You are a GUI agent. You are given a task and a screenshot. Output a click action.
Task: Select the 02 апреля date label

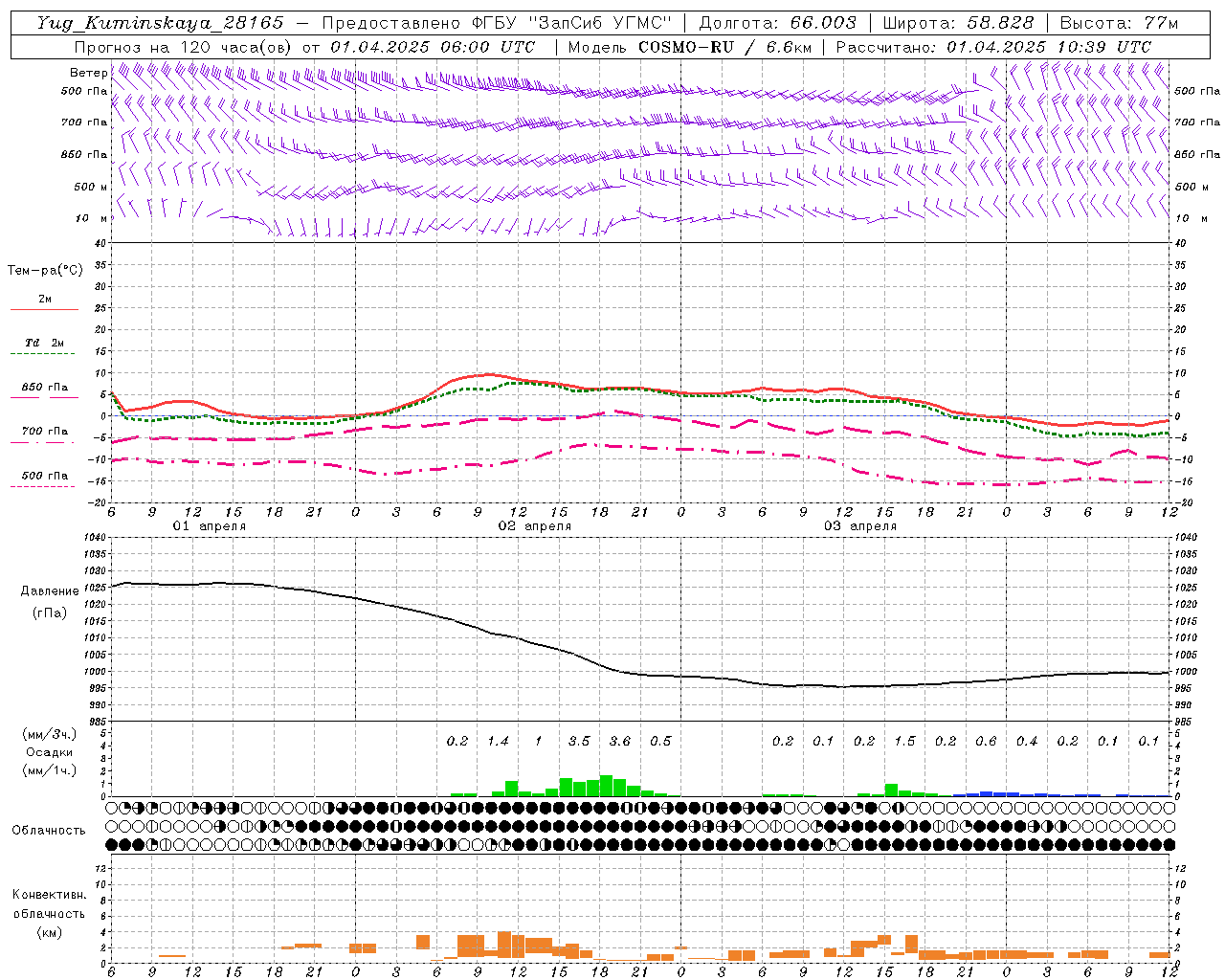coord(534,526)
